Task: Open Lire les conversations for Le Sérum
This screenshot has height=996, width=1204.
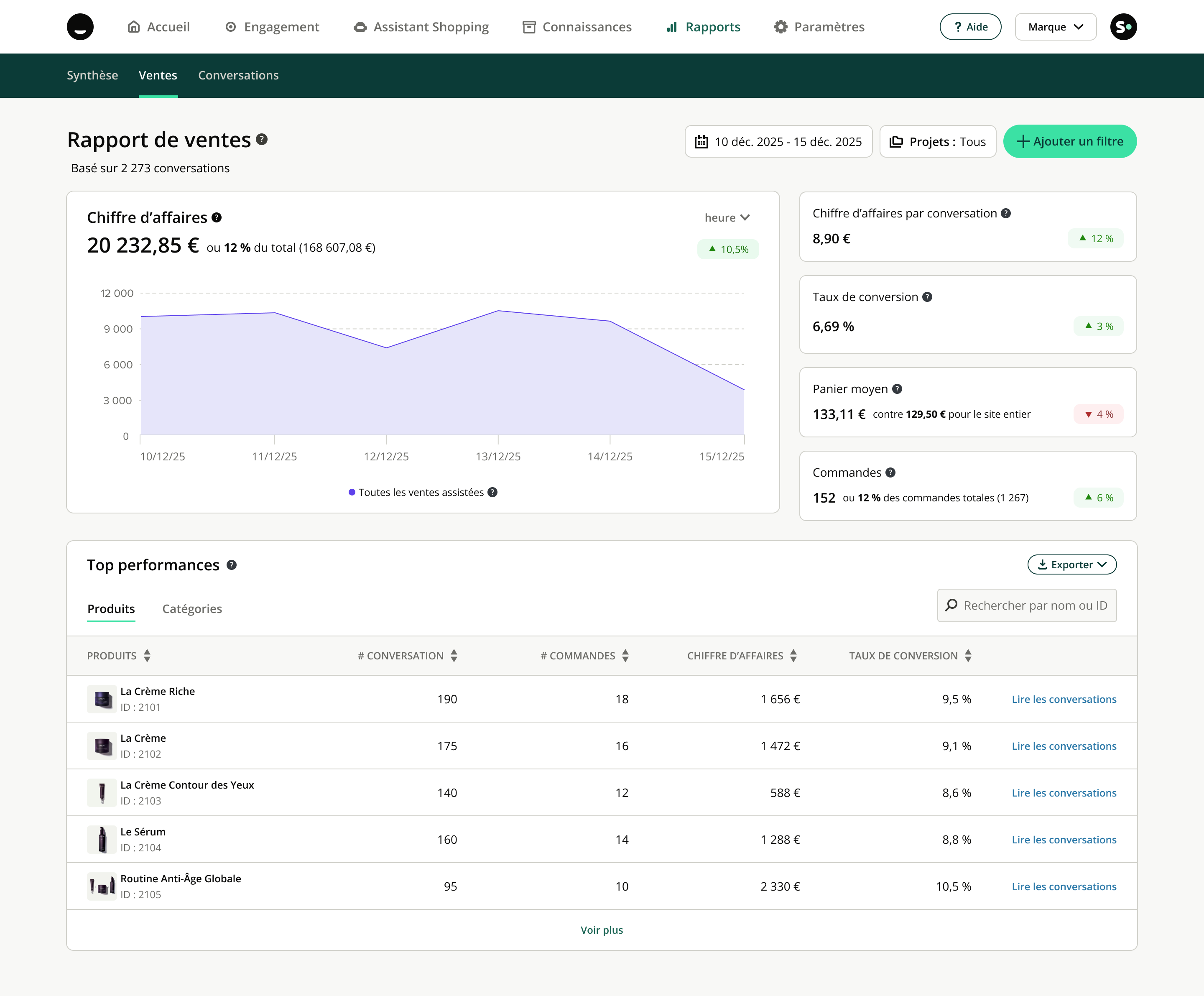Action: 1064,840
